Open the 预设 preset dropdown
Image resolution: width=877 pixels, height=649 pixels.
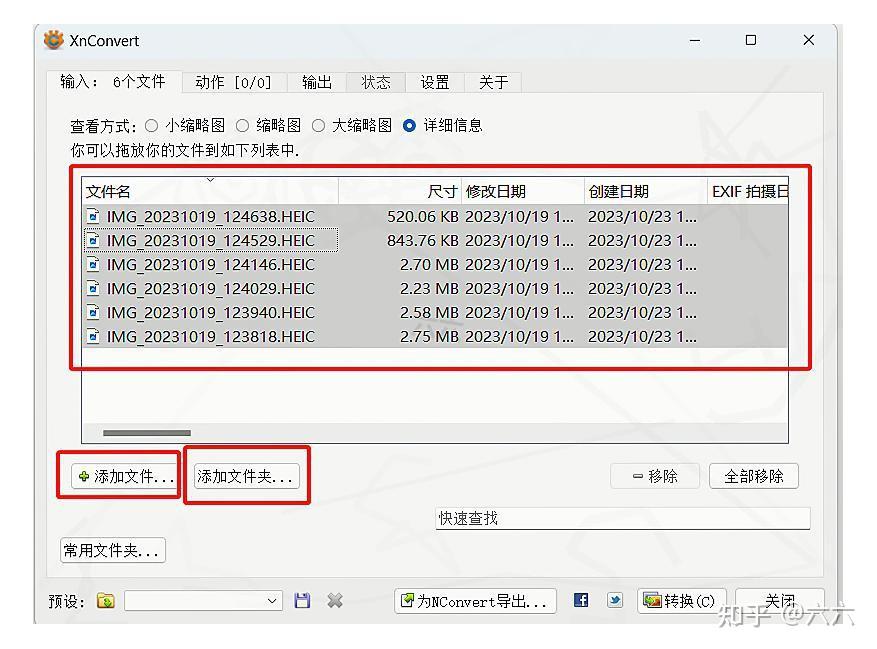[203, 601]
